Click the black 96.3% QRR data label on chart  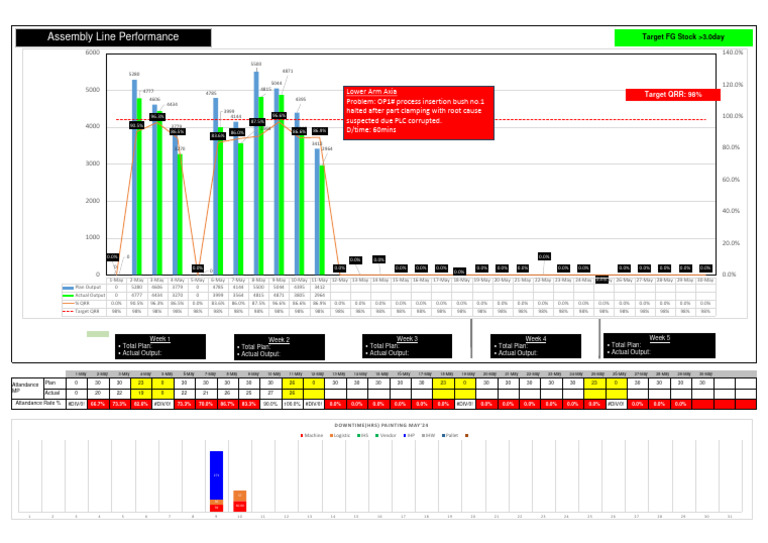(157, 117)
